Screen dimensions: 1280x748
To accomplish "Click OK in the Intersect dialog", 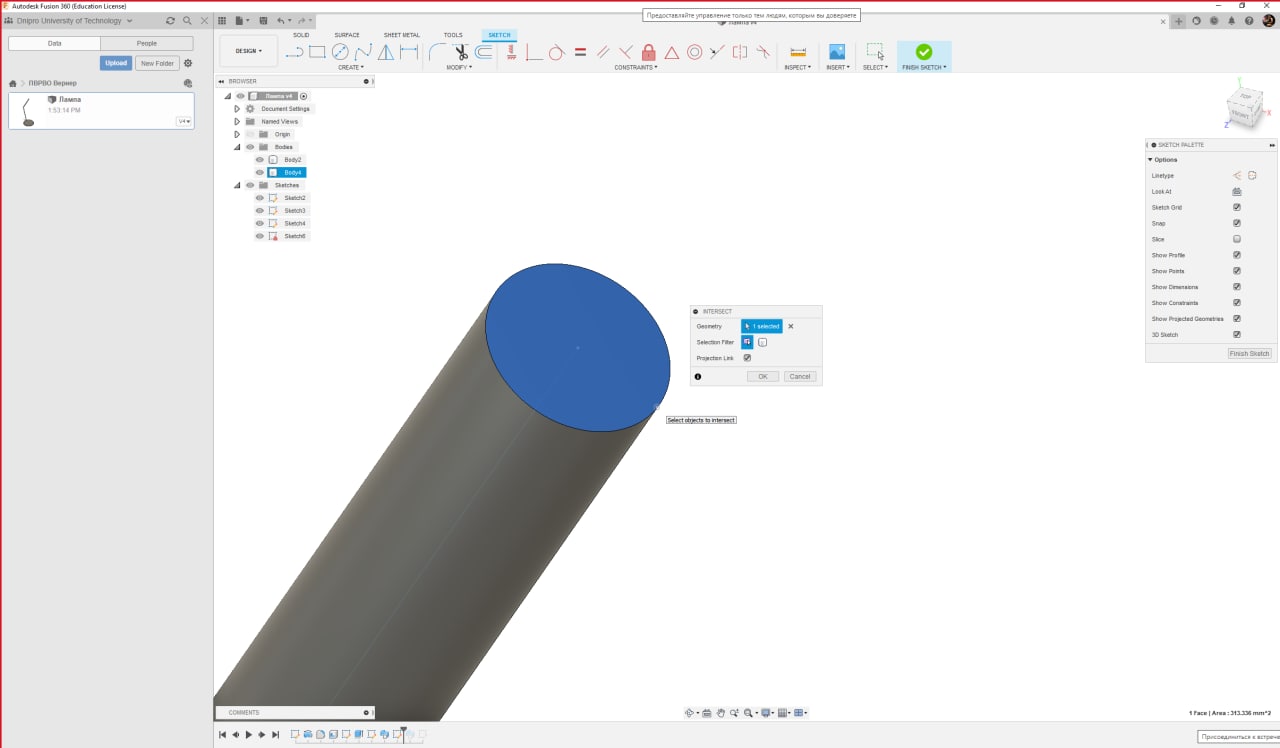I will click(762, 377).
